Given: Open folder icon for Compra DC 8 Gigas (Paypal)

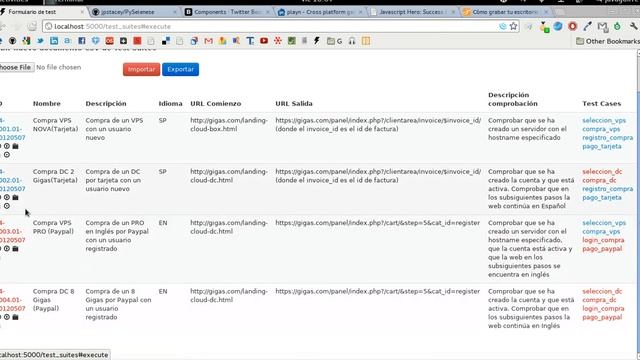Looking at the screenshot, I should [16, 317].
